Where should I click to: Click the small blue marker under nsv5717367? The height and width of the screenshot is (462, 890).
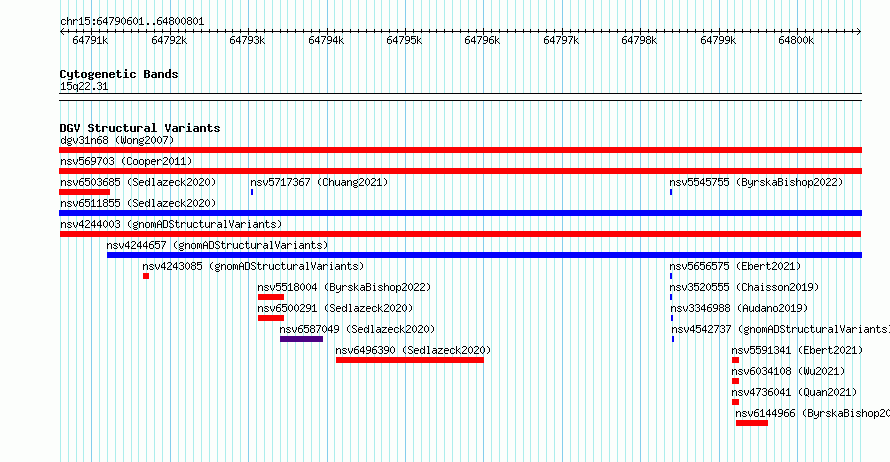[x=252, y=192]
